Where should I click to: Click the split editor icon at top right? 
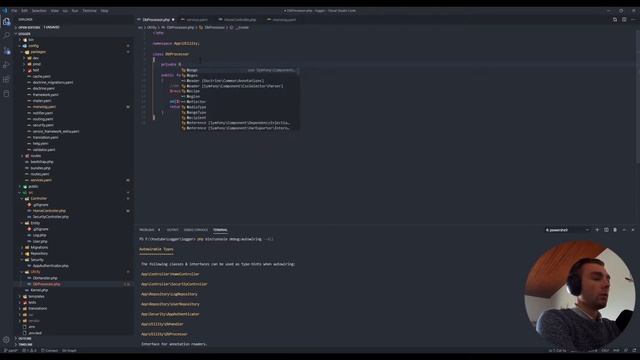point(615,20)
